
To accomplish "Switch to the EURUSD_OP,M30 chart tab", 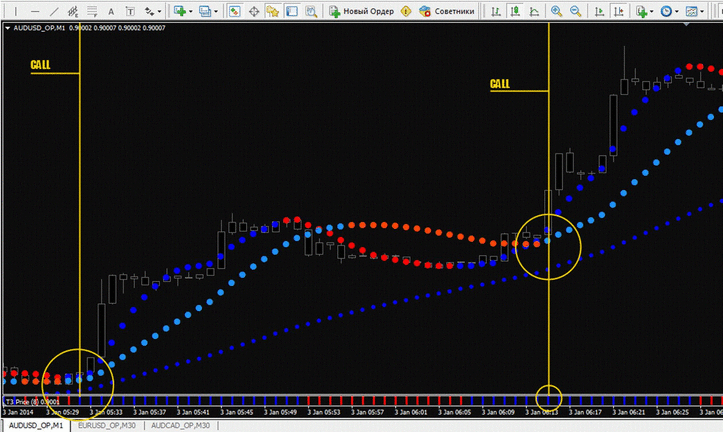I will tap(107, 426).
